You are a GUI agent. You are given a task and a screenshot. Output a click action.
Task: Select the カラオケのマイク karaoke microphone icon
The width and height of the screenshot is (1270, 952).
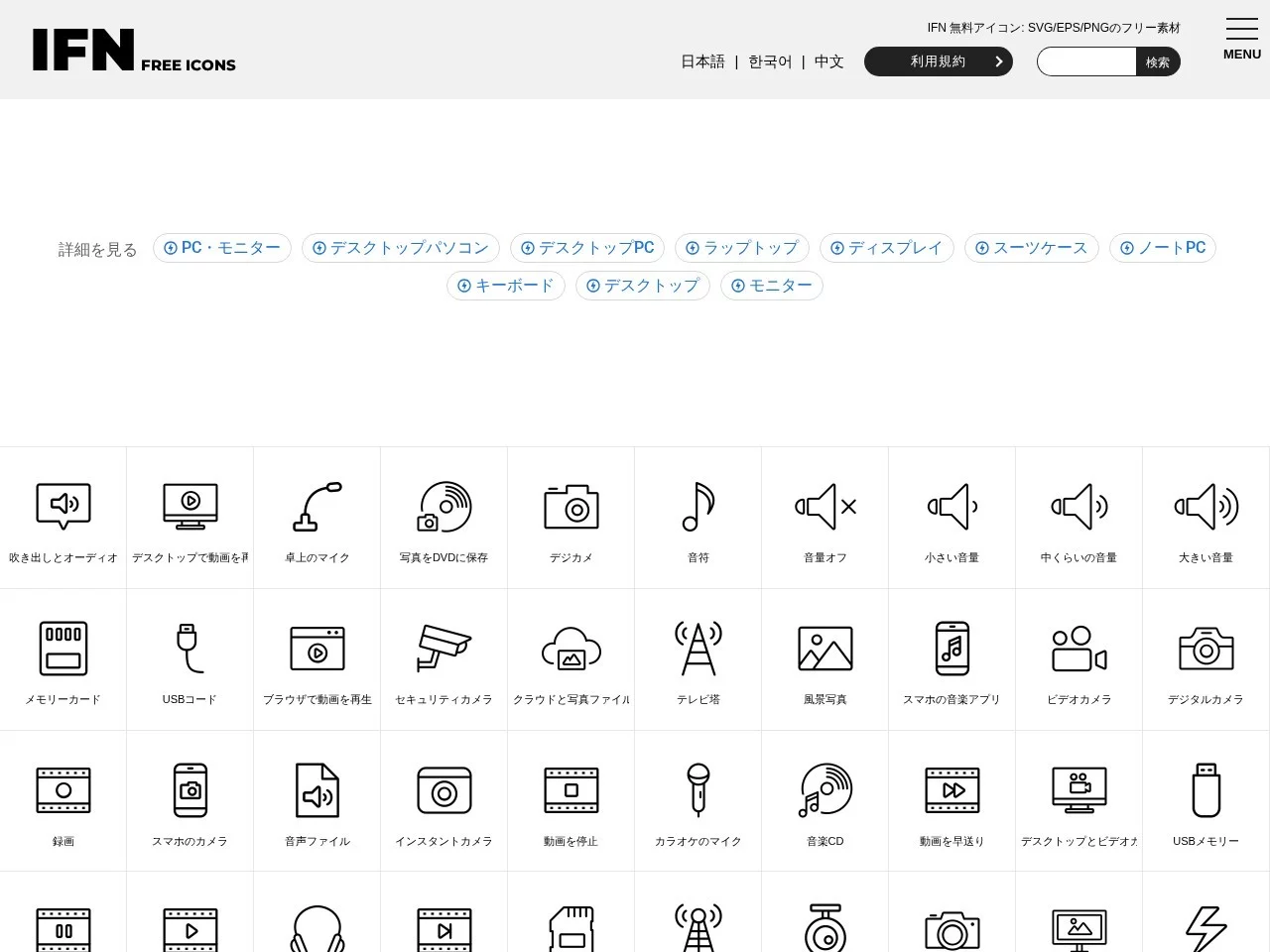click(x=698, y=790)
